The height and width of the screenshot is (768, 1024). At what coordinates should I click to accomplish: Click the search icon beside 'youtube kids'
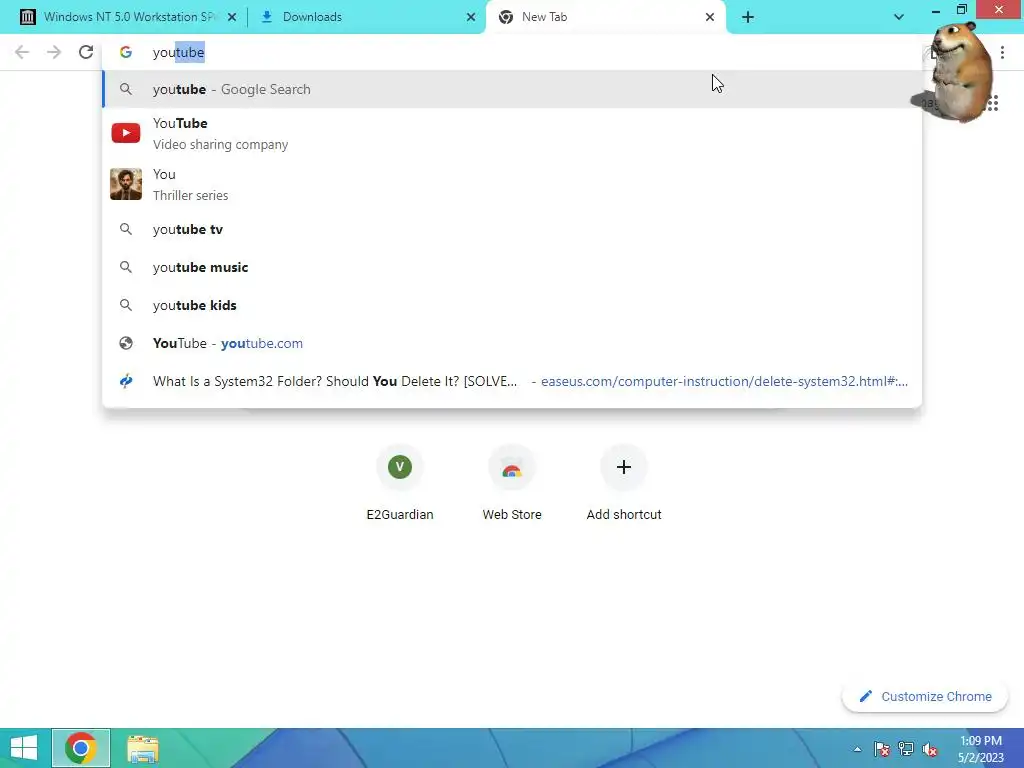coord(125,305)
